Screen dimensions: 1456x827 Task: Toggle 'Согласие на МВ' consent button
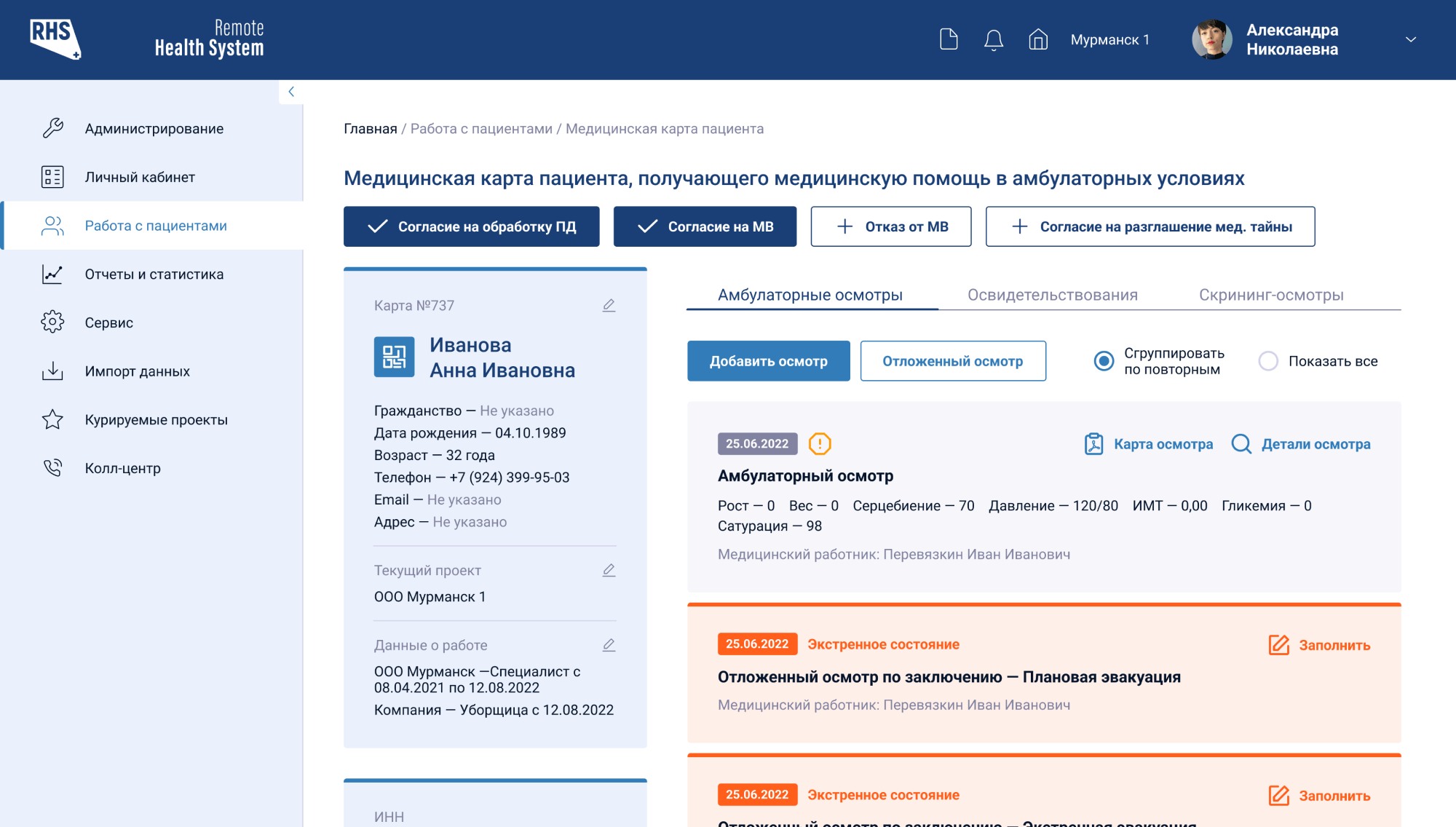coord(705,226)
